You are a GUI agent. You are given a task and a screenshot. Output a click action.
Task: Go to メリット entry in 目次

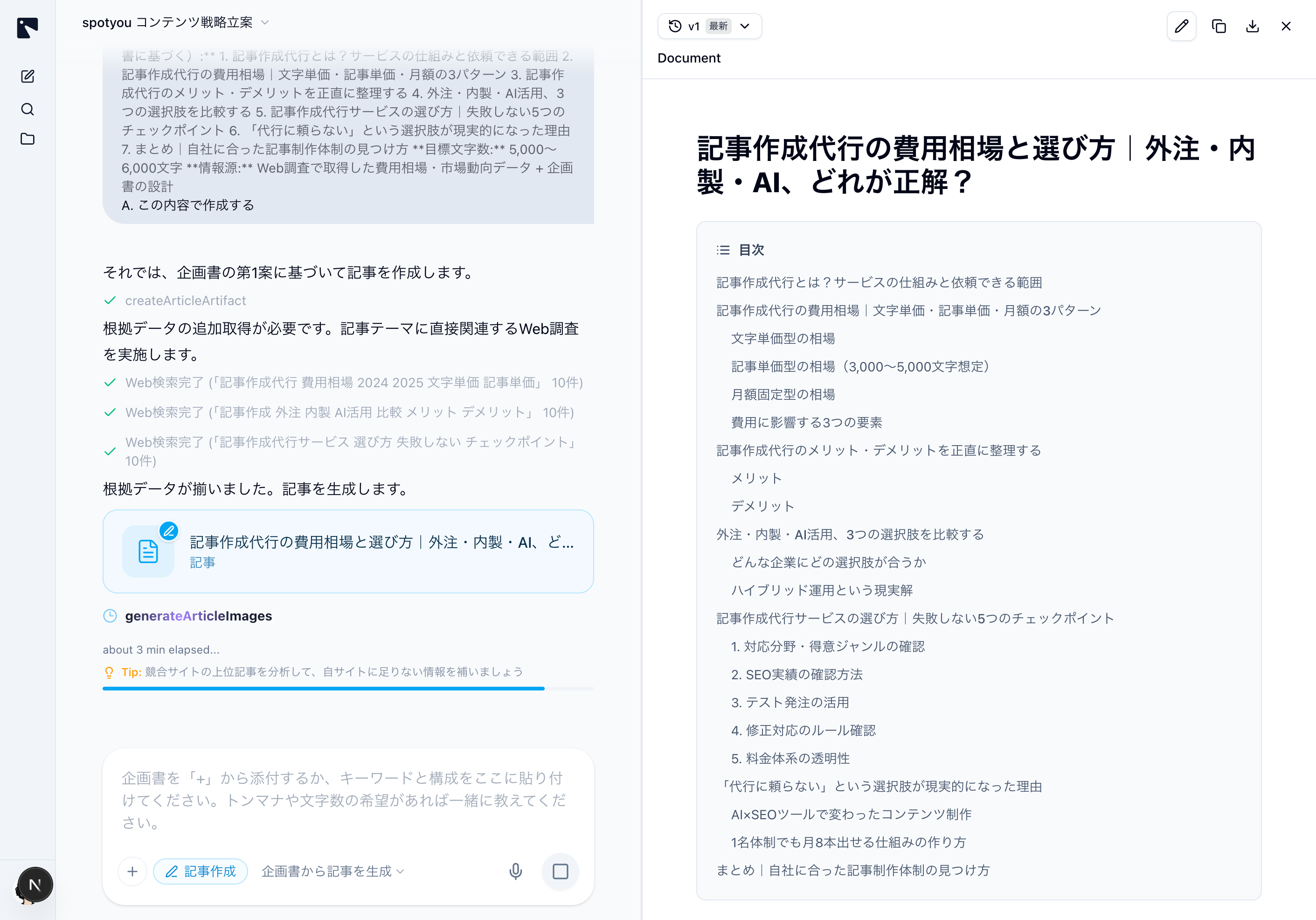coord(756,478)
